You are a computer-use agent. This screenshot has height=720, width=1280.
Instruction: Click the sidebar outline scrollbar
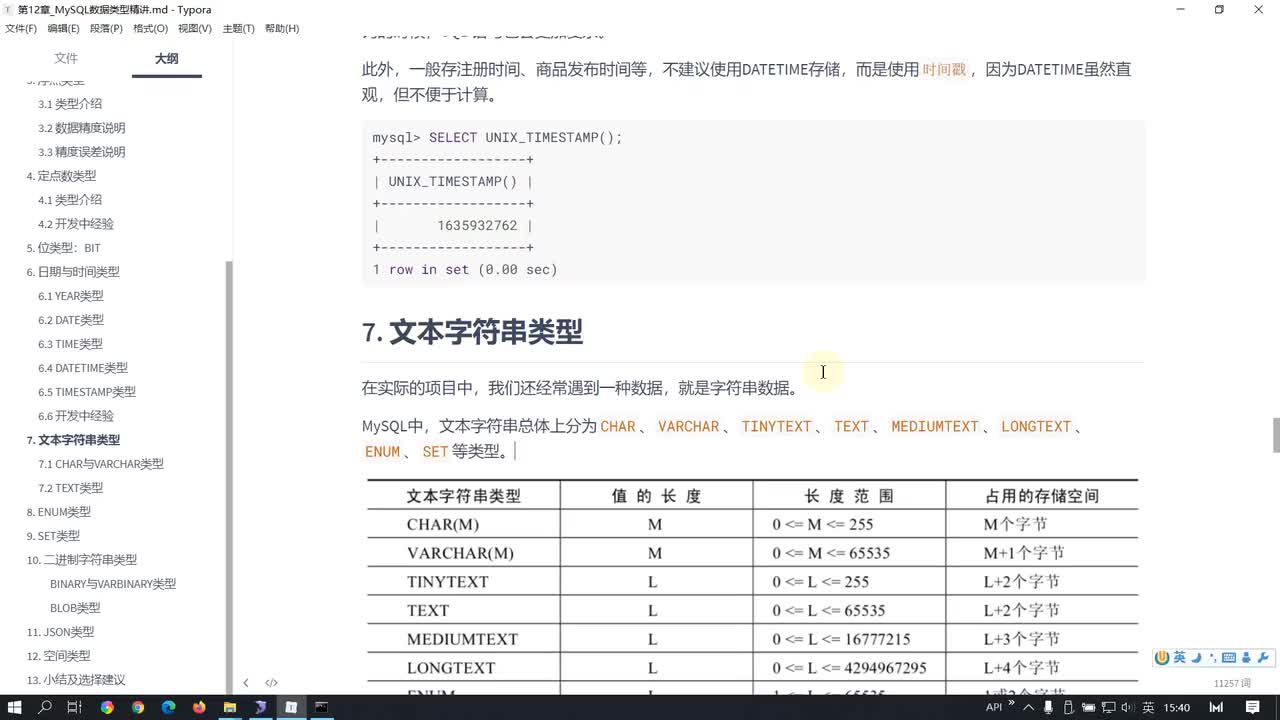[x=229, y=480]
